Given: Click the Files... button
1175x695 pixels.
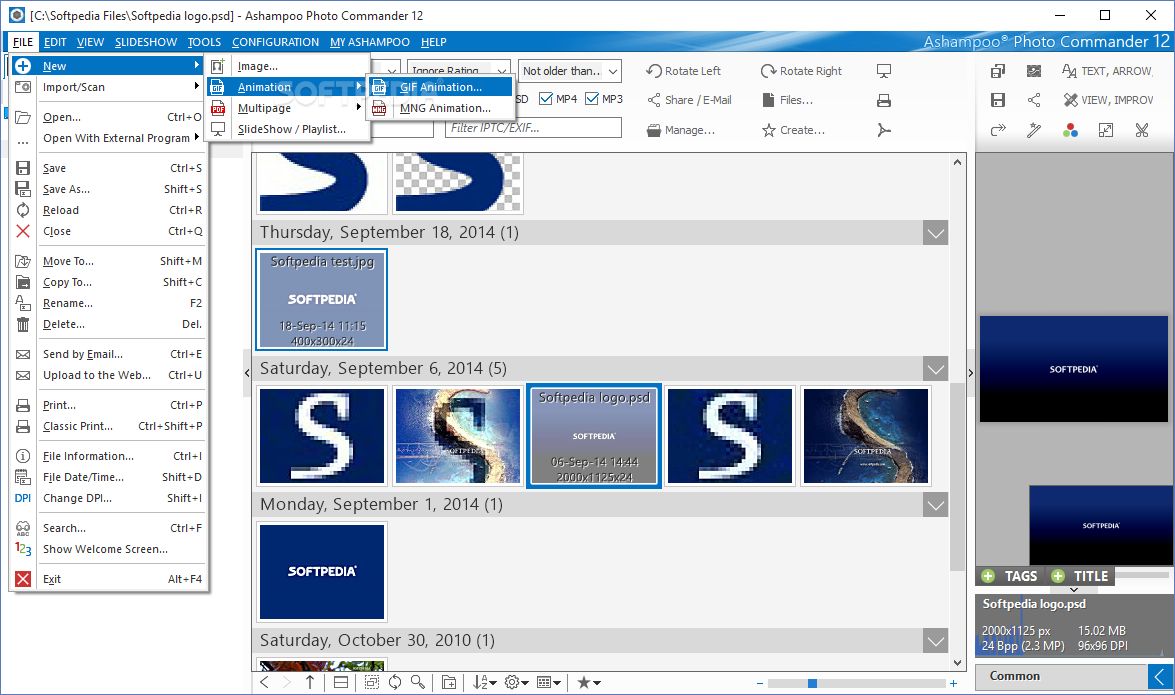Looking at the screenshot, I should 788,100.
